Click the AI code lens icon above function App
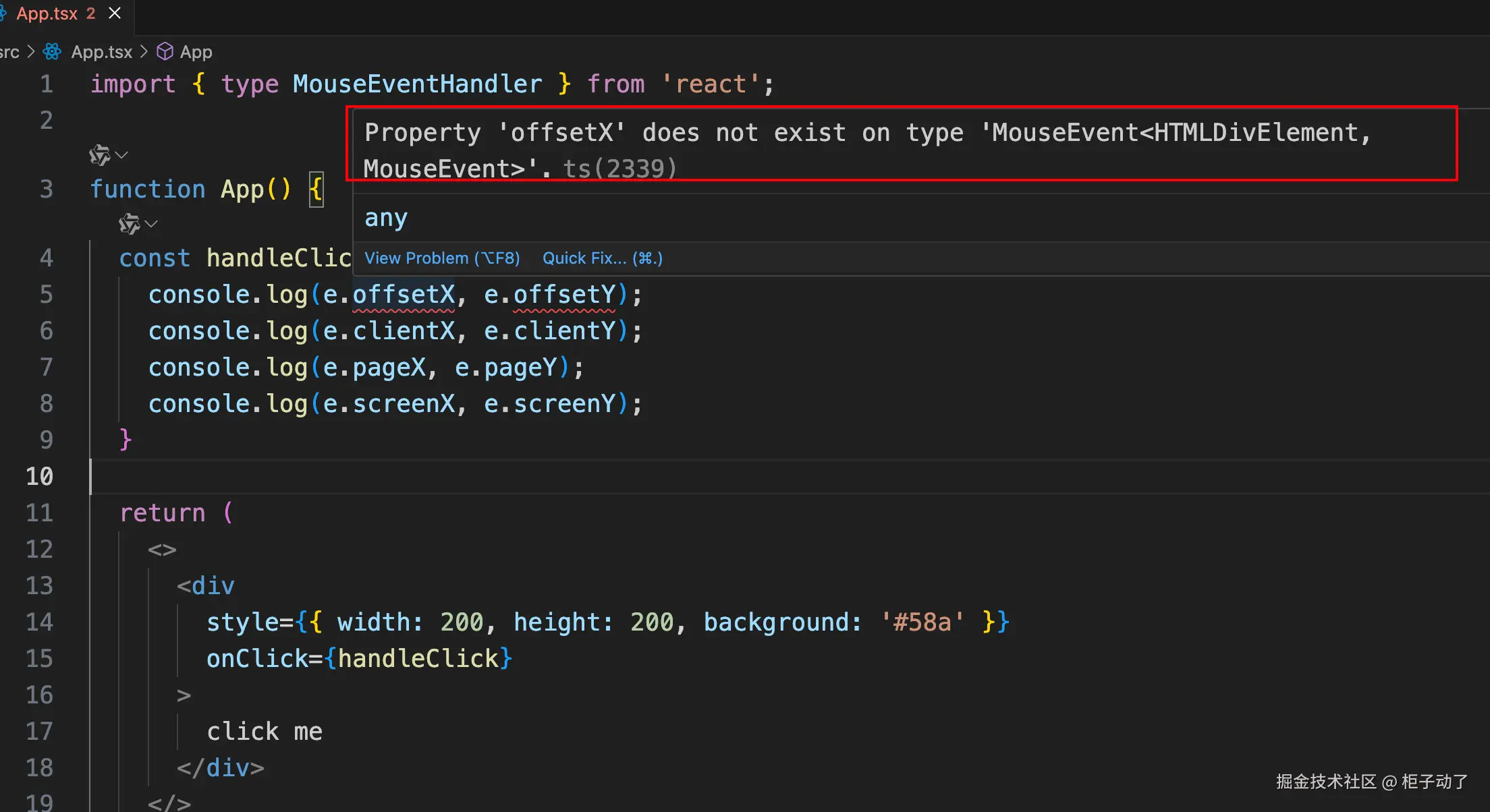This screenshot has height=812, width=1490. pyautogui.click(x=99, y=155)
